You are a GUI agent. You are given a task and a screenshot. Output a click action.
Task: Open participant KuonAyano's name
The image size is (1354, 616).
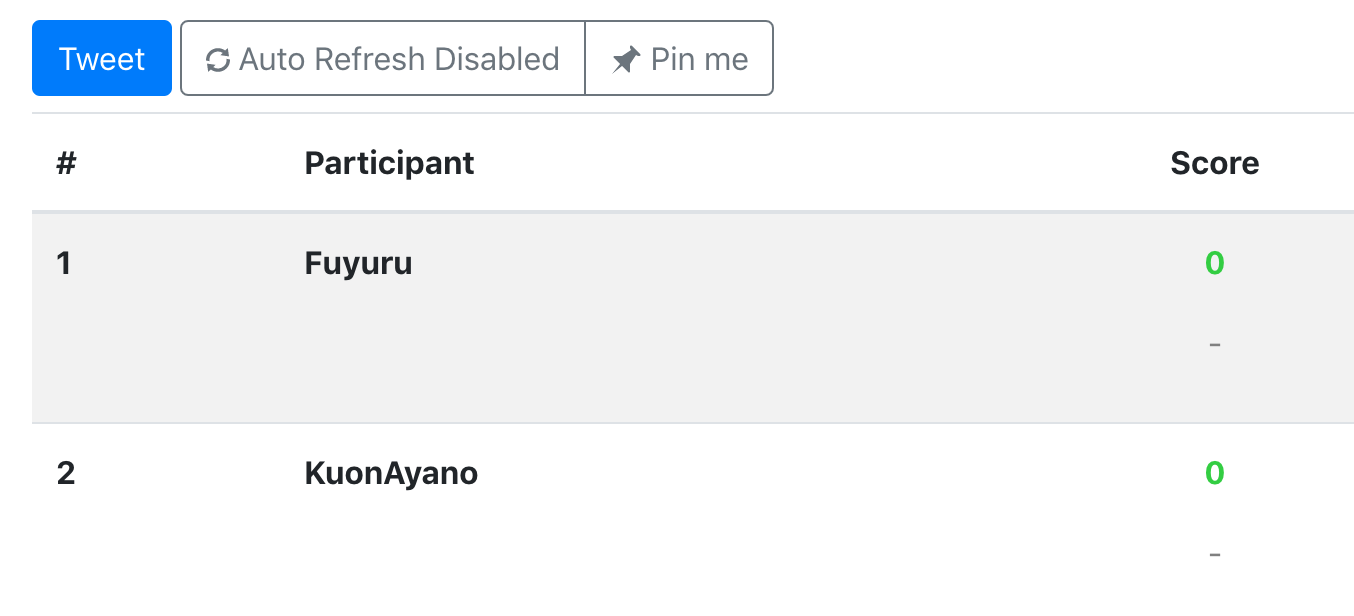pyautogui.click(x=391, y=472)
